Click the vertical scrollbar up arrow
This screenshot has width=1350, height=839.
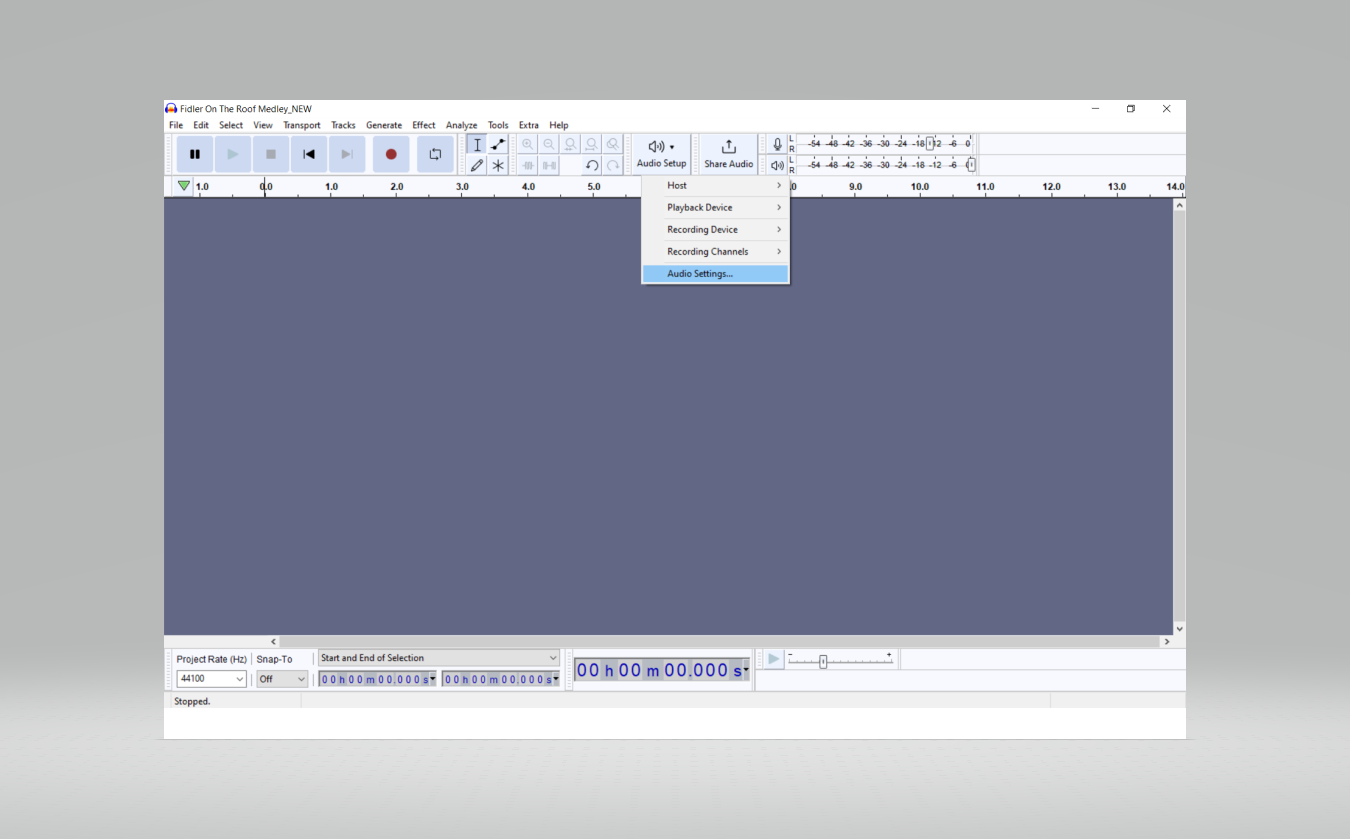point(1179,205)
